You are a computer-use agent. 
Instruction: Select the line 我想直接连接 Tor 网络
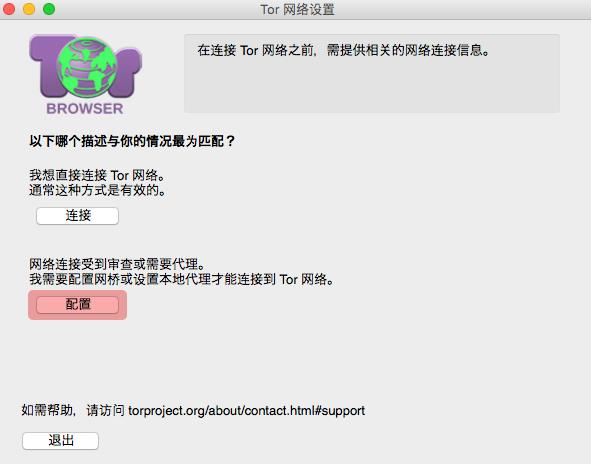click(97, 175)
